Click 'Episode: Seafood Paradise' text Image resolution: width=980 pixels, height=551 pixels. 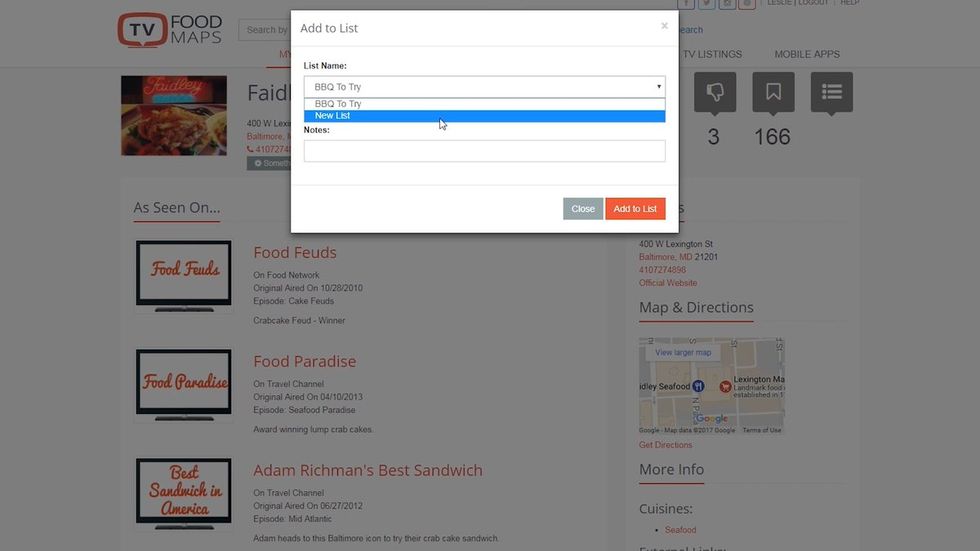(x=304, y=410)
